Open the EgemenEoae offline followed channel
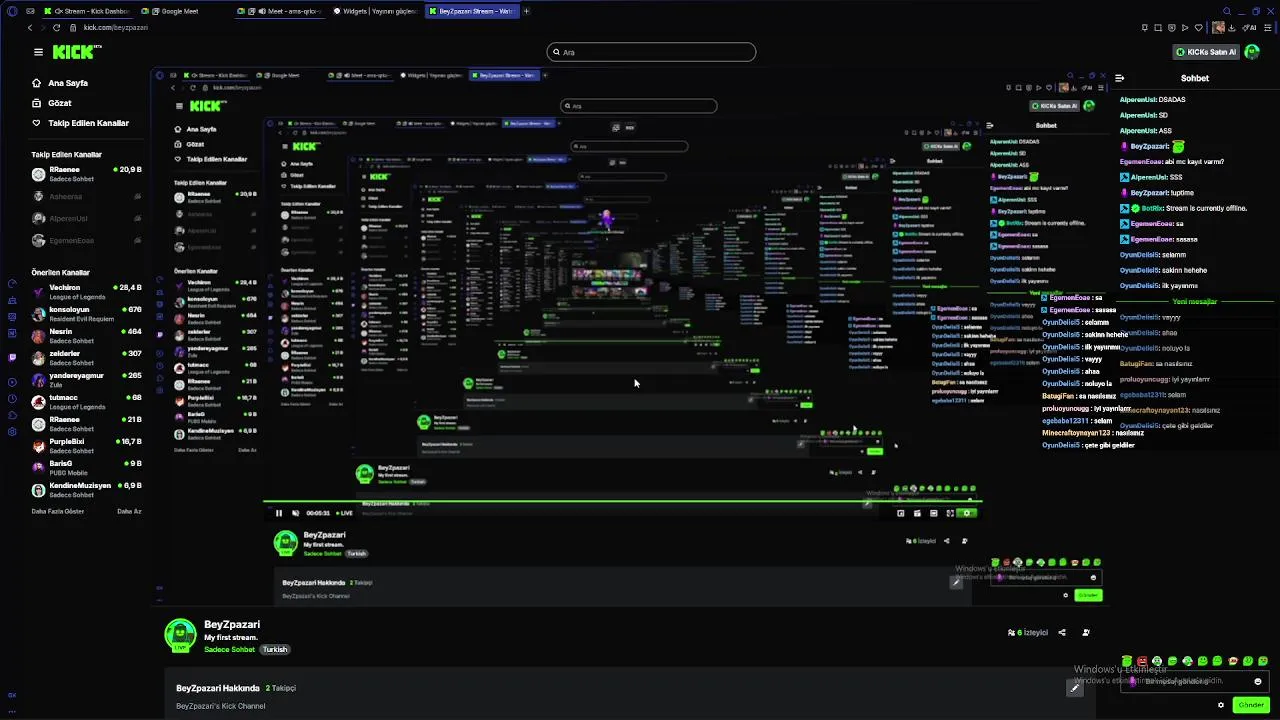The height and width of the screenshot is (720, 1280). (x=88, y=240)
